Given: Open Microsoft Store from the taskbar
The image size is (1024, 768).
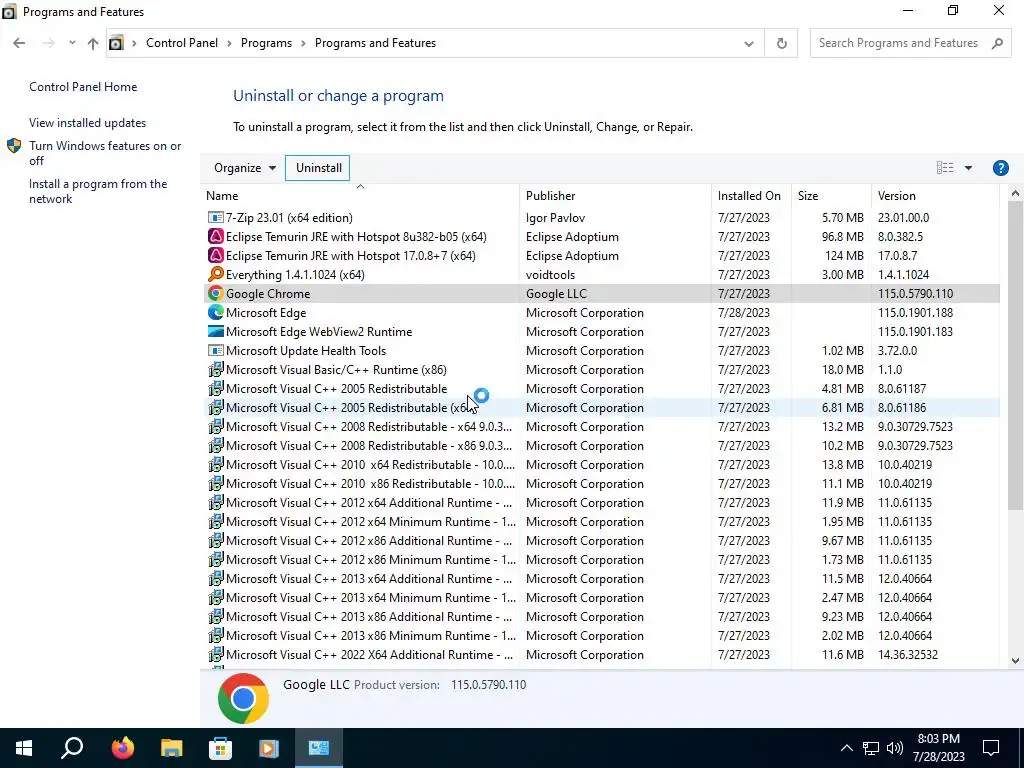Looking at the screenshot, I should point(220,748).
